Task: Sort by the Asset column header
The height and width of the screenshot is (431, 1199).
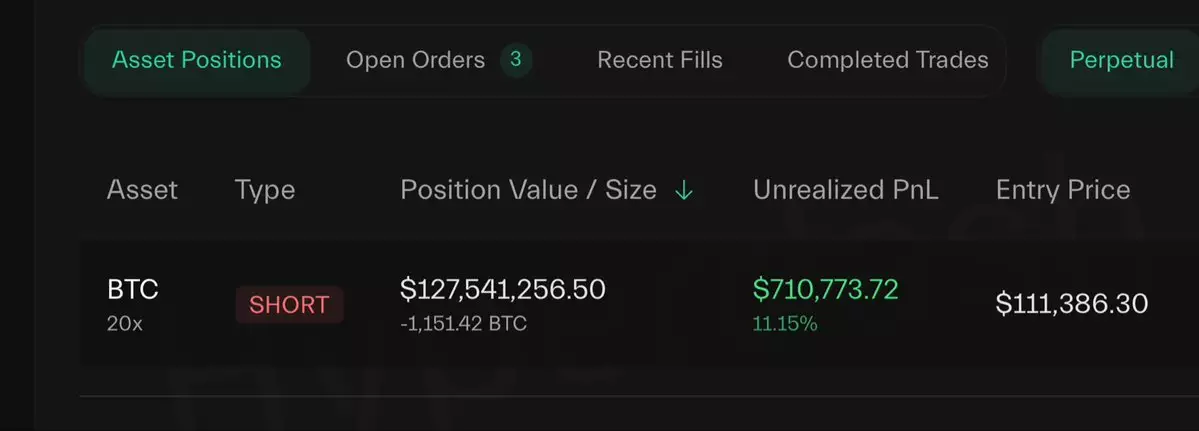Action: (142, 190)
